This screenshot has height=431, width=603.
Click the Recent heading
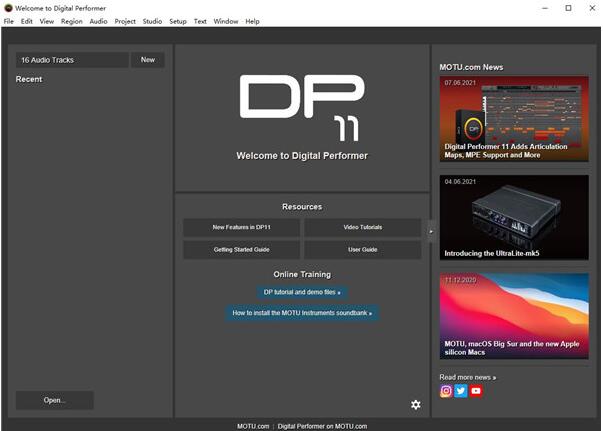[29, 79]
